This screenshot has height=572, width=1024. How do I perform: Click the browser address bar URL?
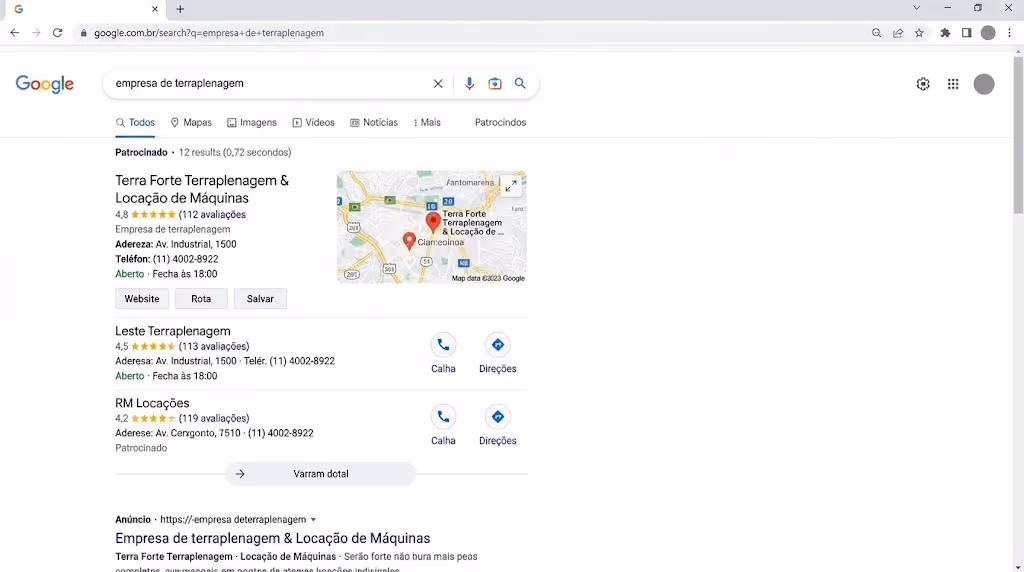tap(209, 33)
